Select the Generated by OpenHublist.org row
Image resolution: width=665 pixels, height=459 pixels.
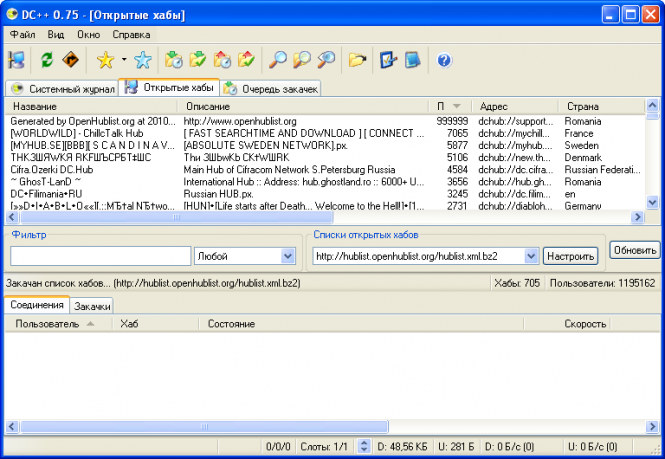click(325, 121)
